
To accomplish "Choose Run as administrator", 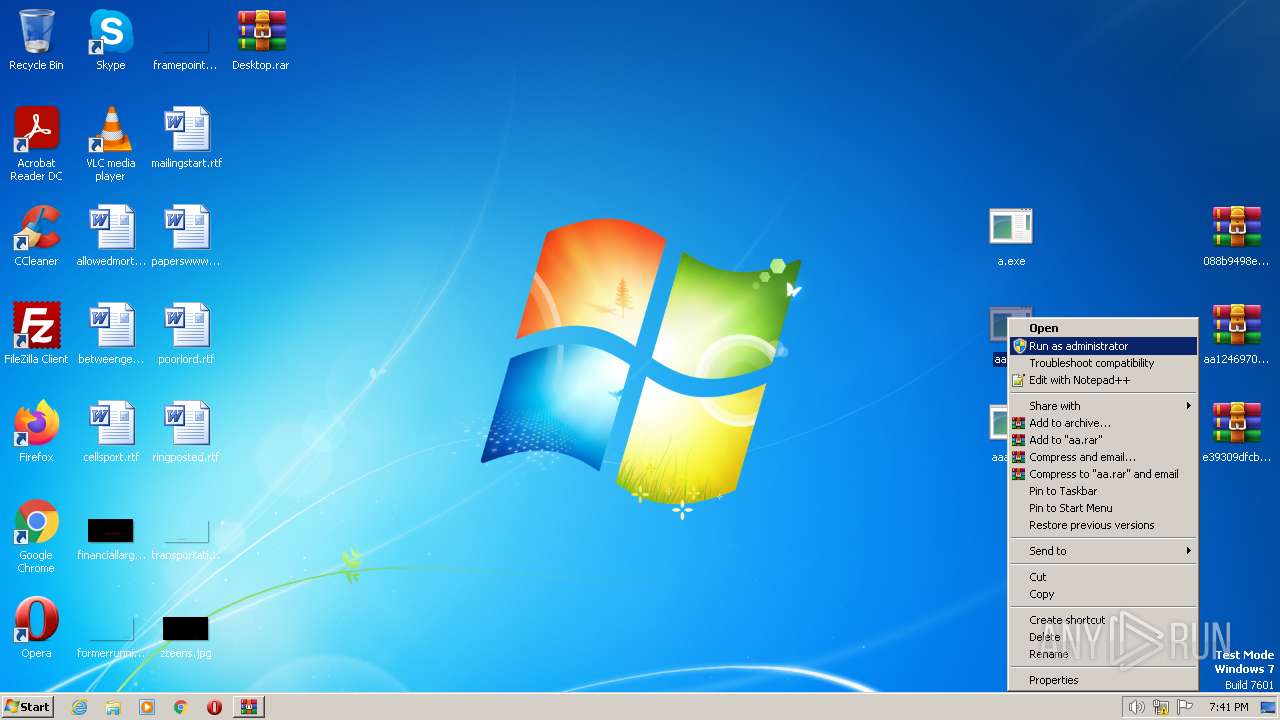I will 1102,346.
